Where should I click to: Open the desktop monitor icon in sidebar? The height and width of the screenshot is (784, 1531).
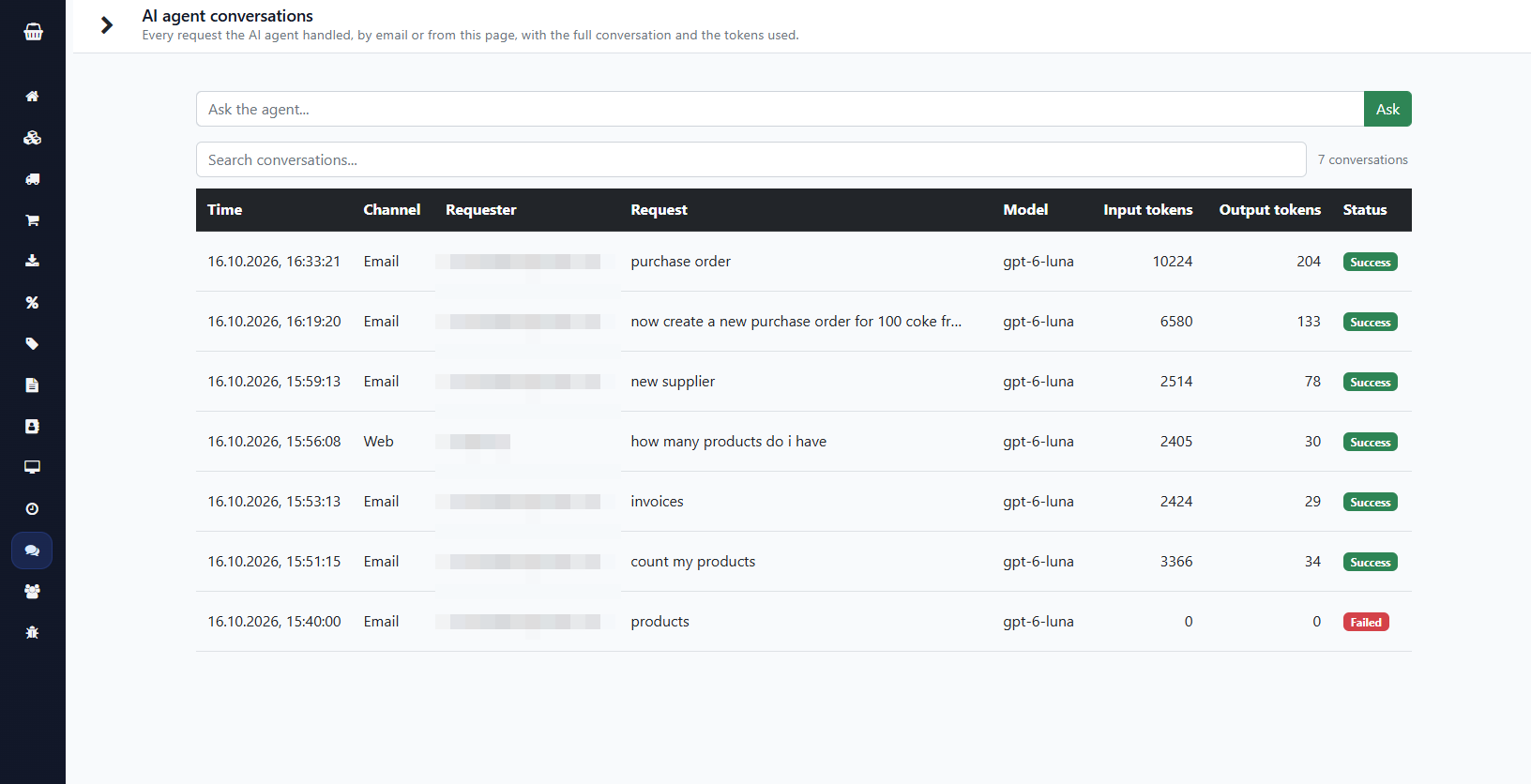coord(32,467)
